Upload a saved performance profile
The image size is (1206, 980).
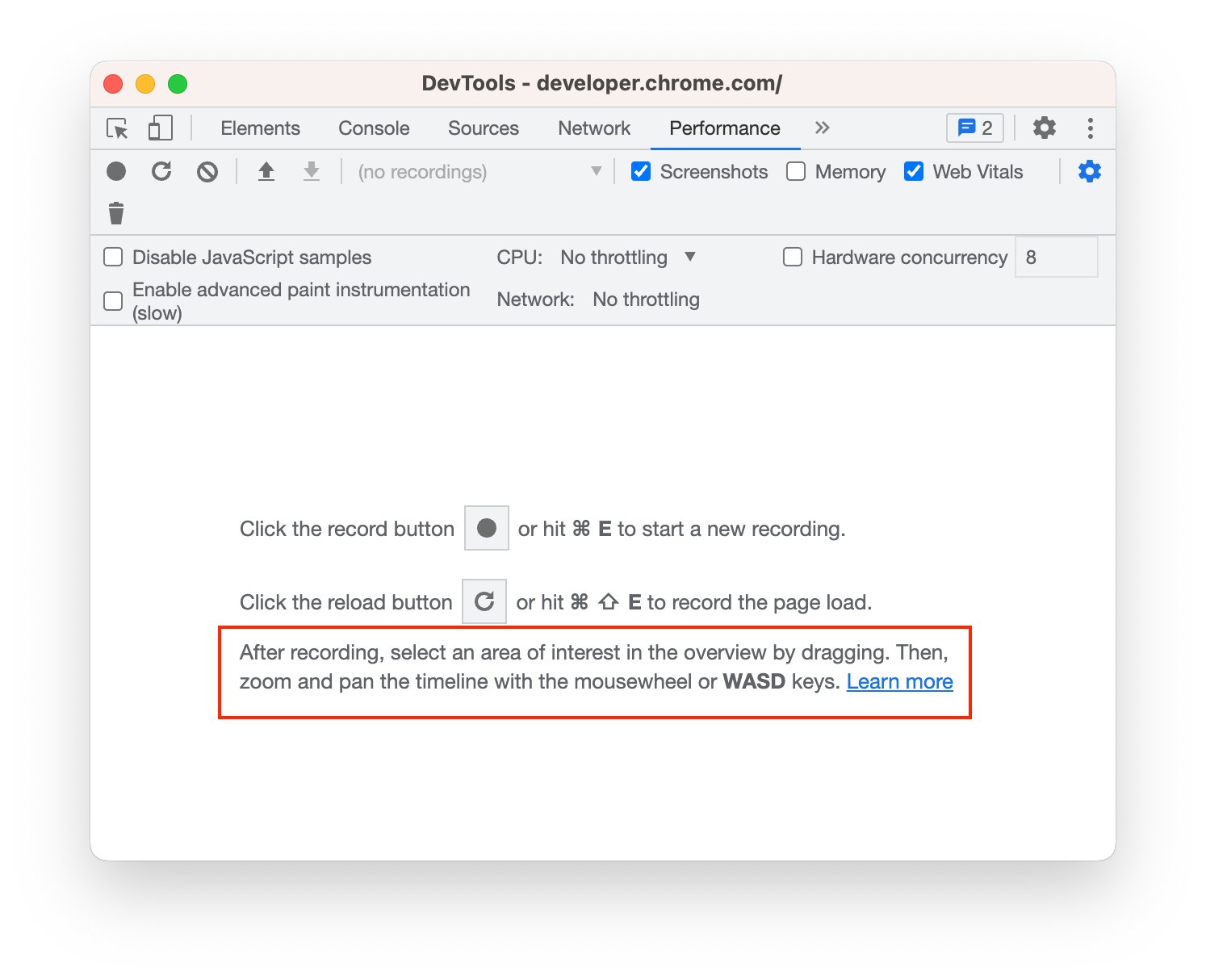click(x=266, y=171)
